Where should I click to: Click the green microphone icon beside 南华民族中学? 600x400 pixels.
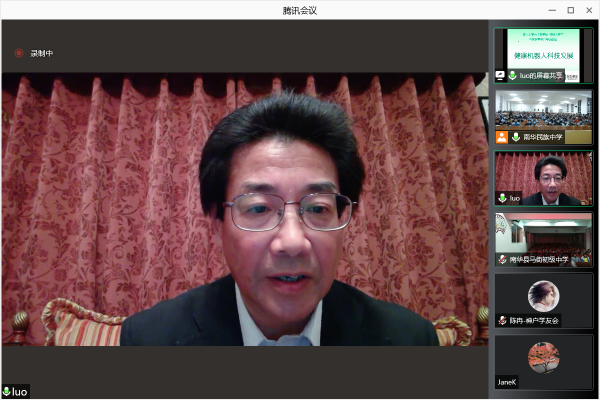tap(515, 137)
